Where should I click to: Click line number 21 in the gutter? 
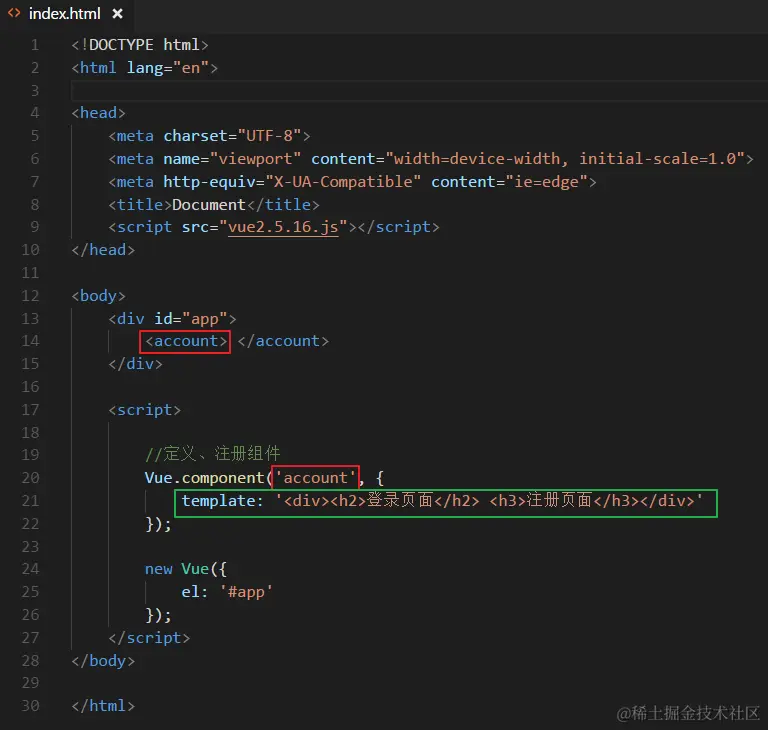(30, 501)
